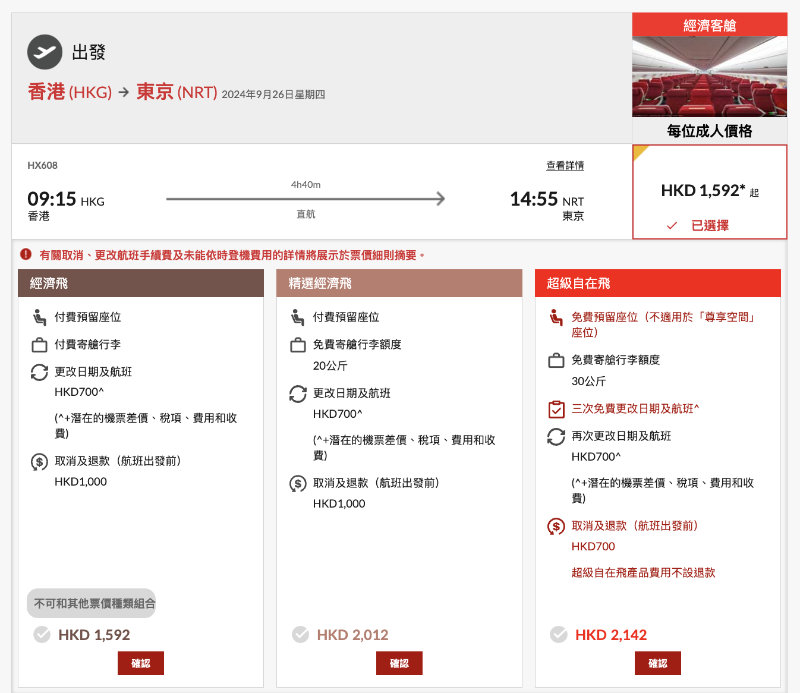Click the HKD 1,592 economy price box
Screen dimensions: 800x693
710,192
